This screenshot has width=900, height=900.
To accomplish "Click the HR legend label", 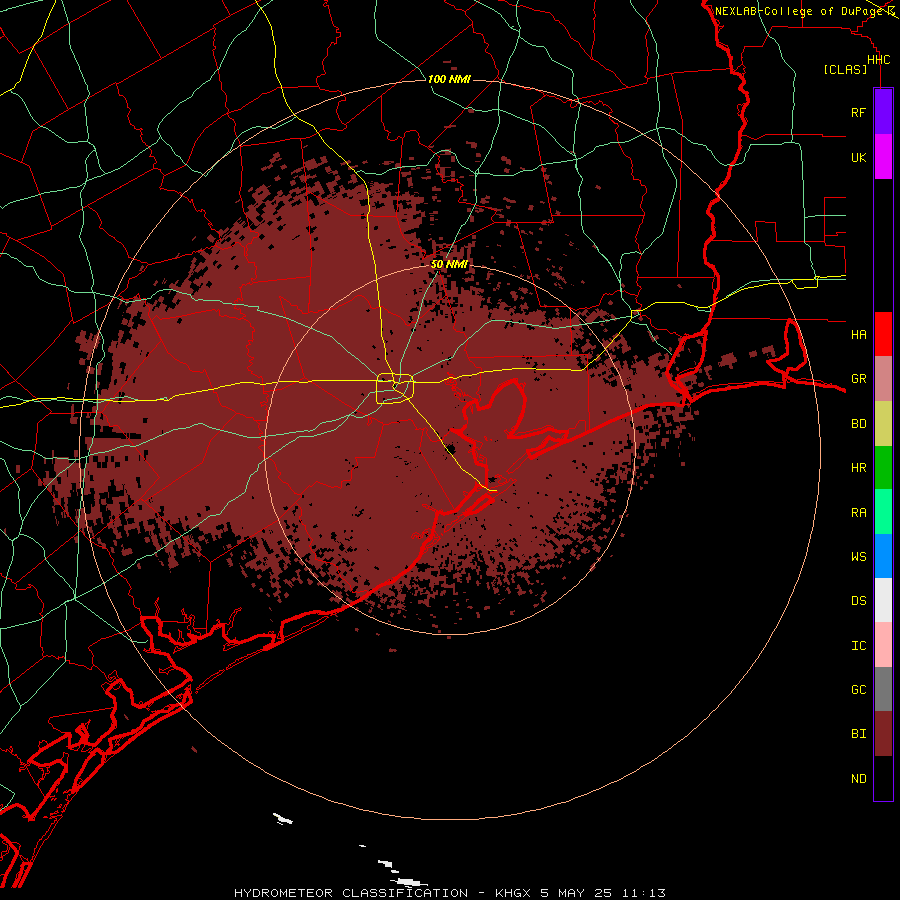I will tap(858, 468).
